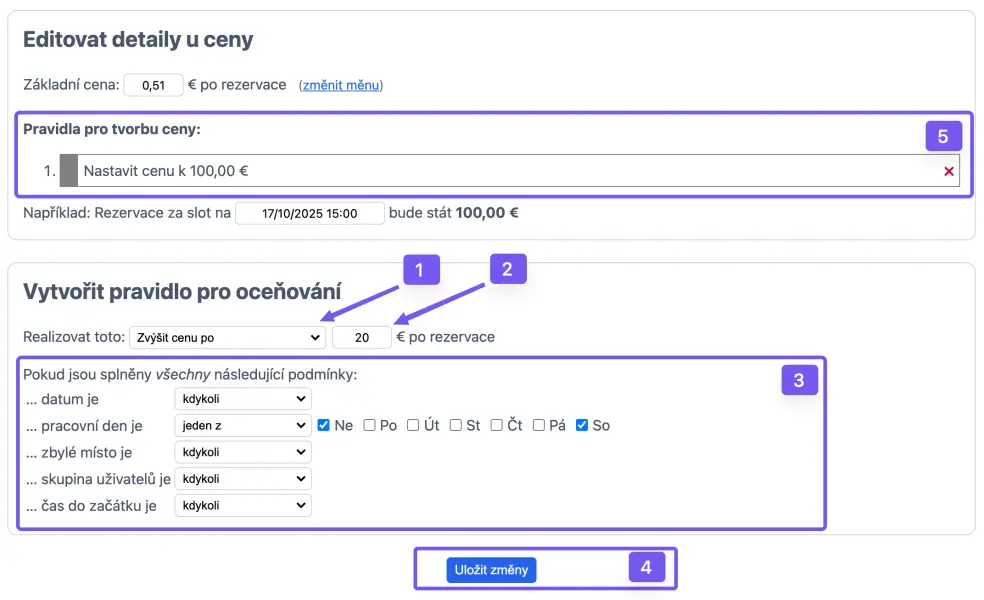Delete the 'Nastavit cenu k 100,00 €' rule

tap(948, 172)
